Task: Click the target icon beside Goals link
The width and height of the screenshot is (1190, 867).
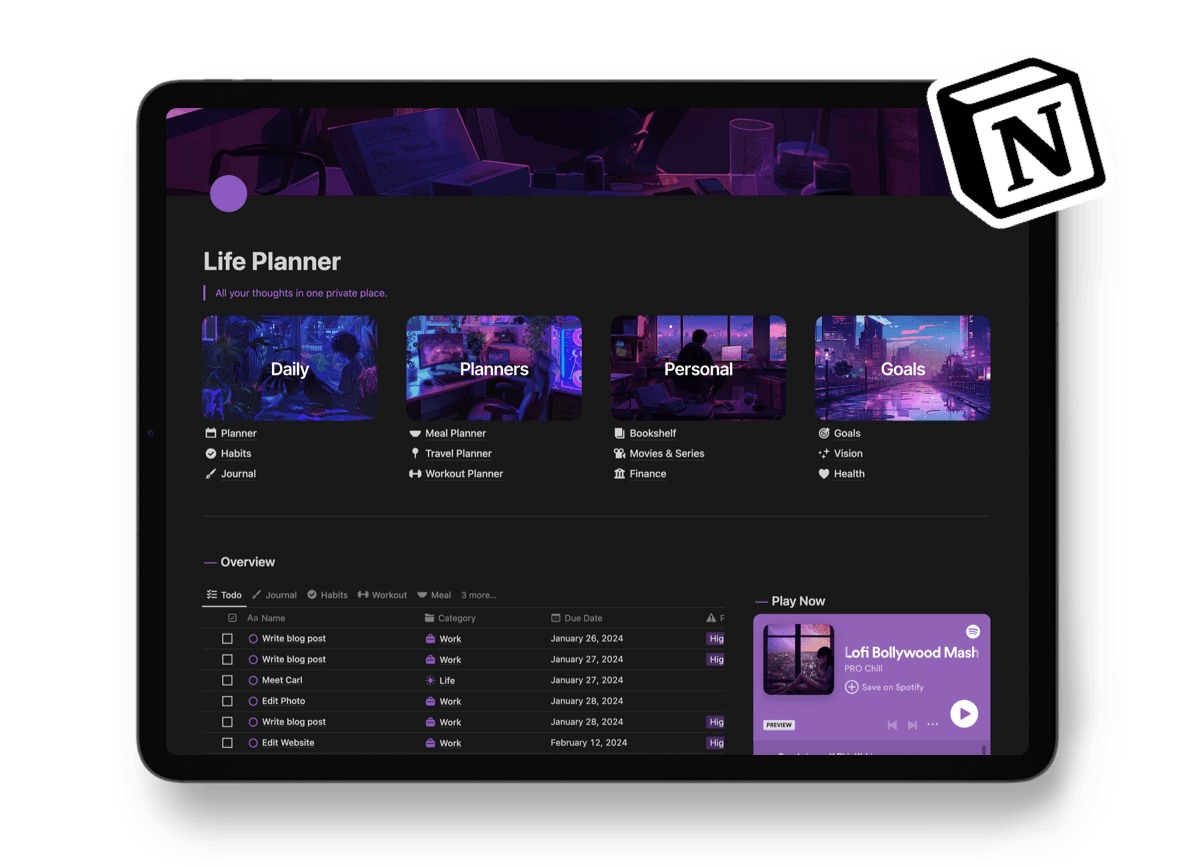Action: click(823, 433)
